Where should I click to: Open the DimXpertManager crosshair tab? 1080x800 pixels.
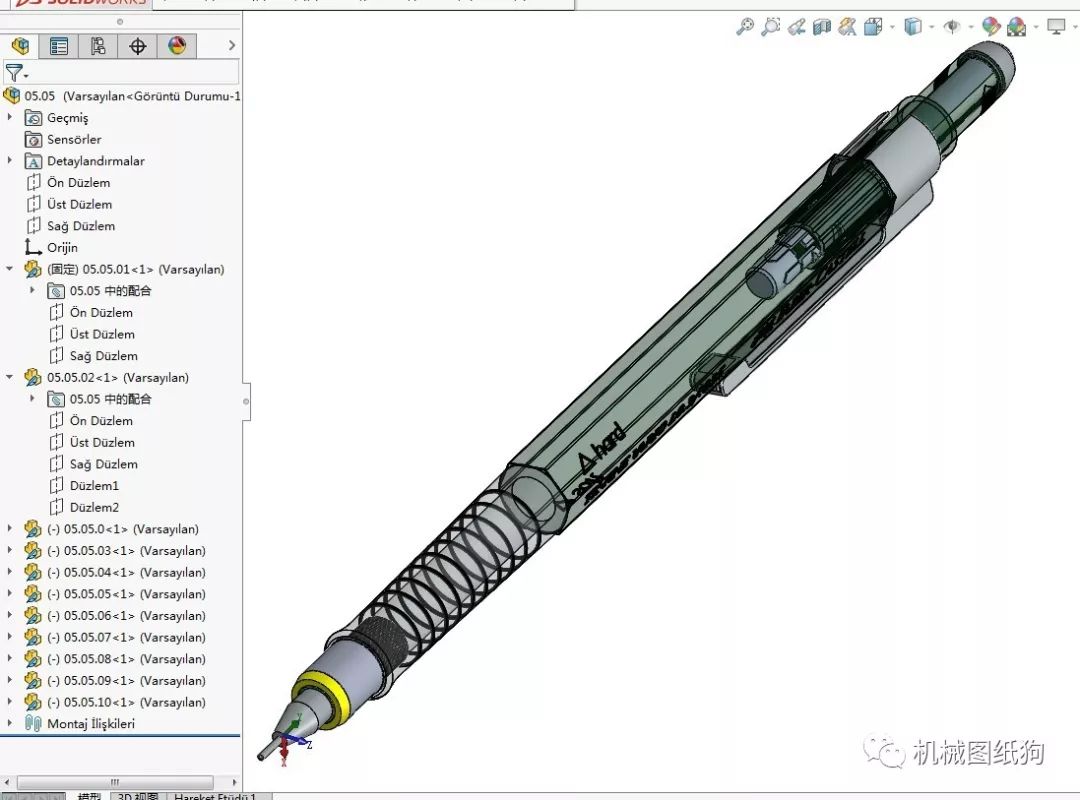pyautogui.click(x=138, y=46)
